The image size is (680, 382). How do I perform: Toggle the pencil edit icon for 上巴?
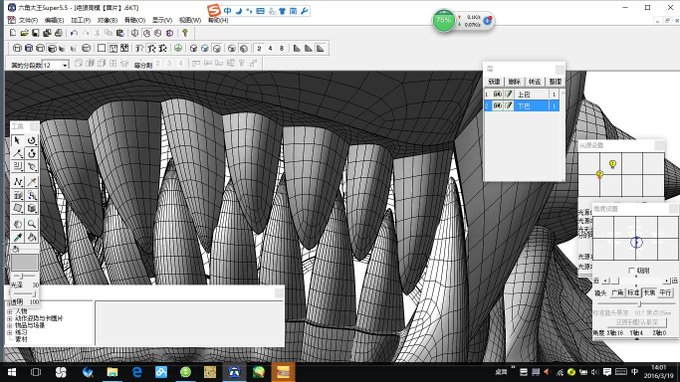click(x=509, y=94)
